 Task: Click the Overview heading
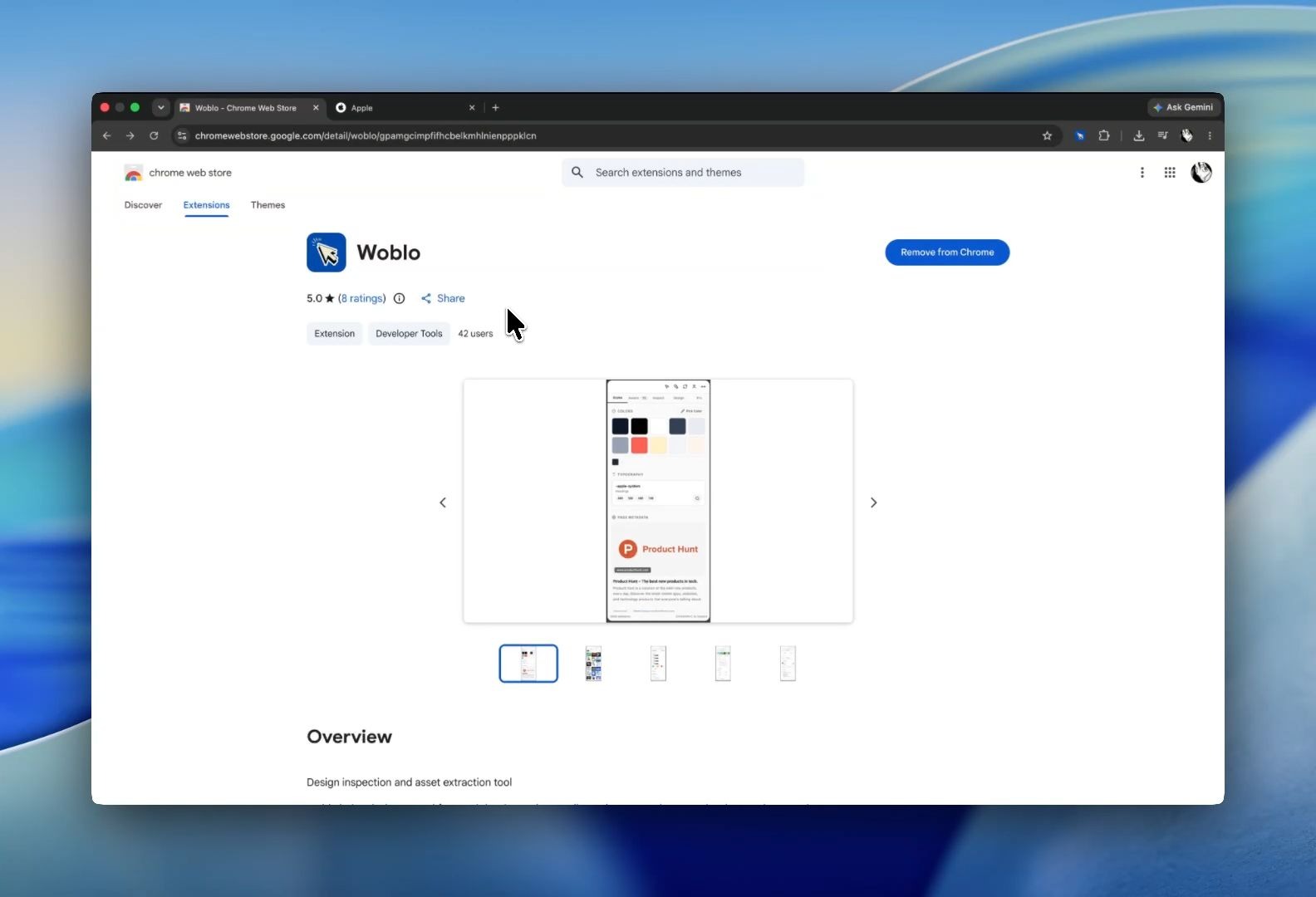349,737
